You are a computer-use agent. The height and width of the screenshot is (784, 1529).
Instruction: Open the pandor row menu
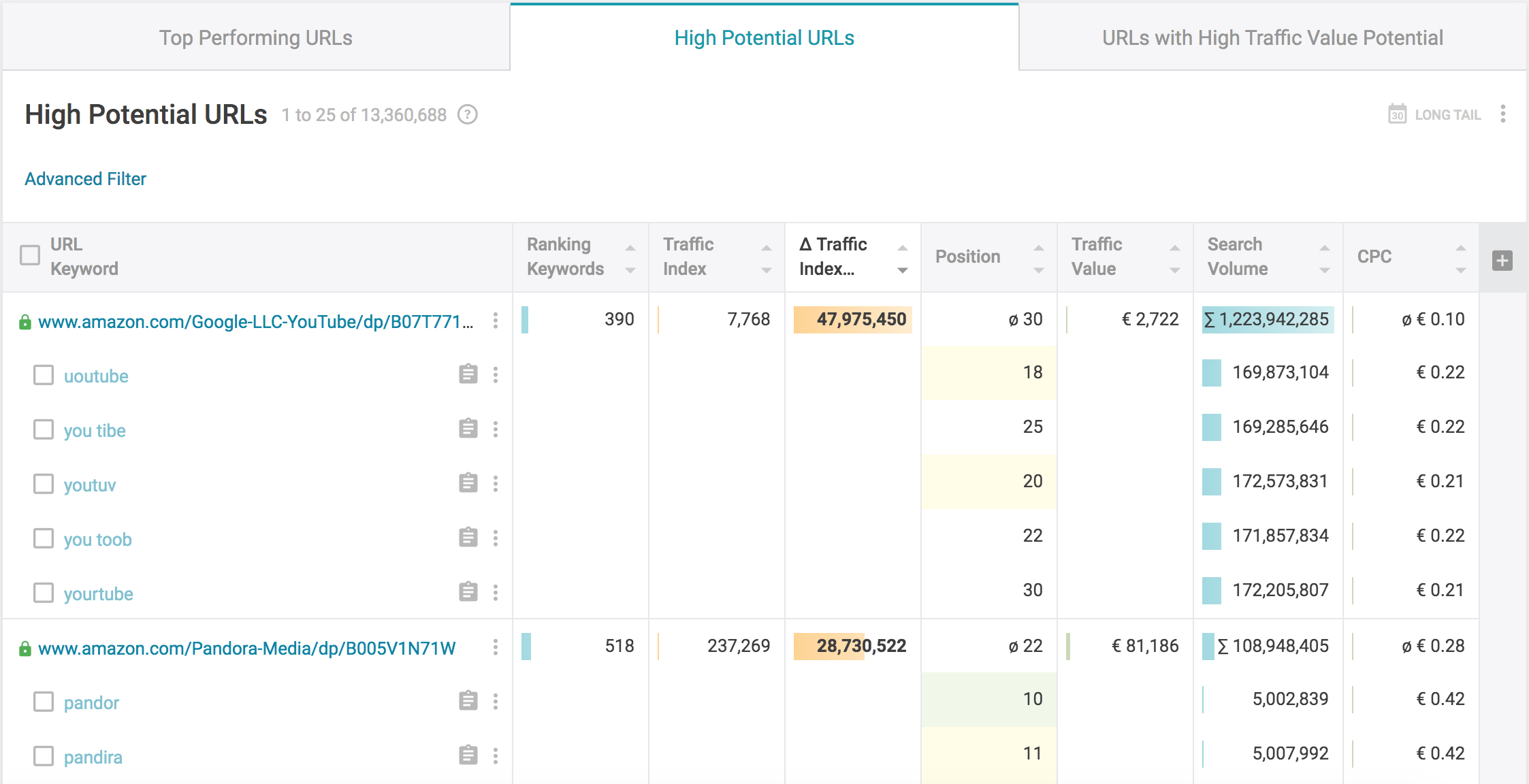coord(496,702)
